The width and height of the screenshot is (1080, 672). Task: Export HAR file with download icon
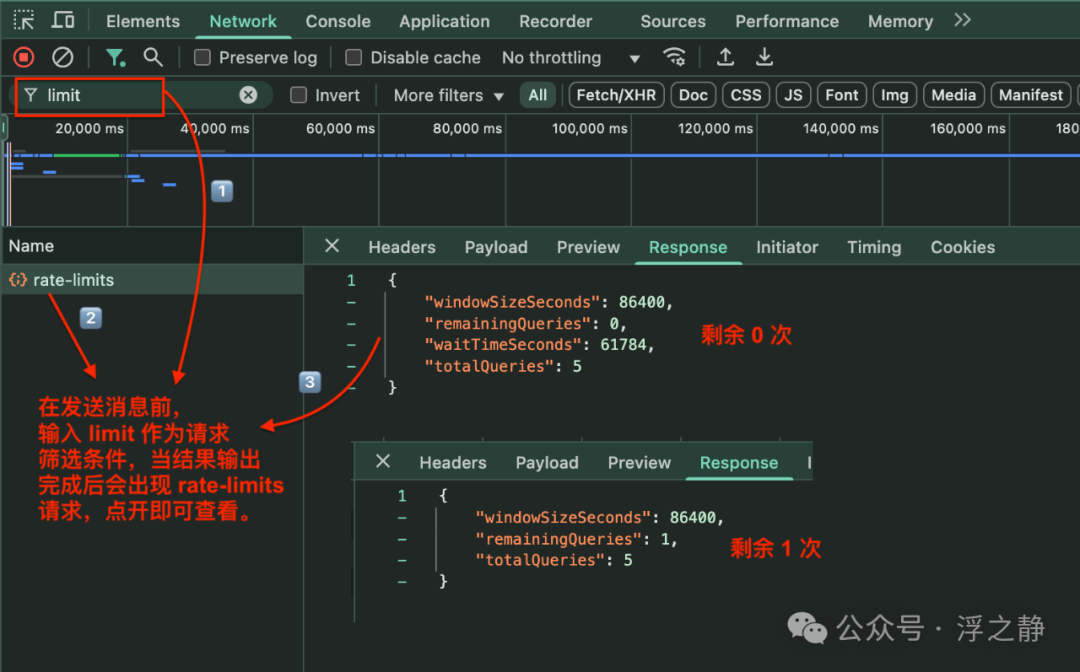[x=764, y=57]
